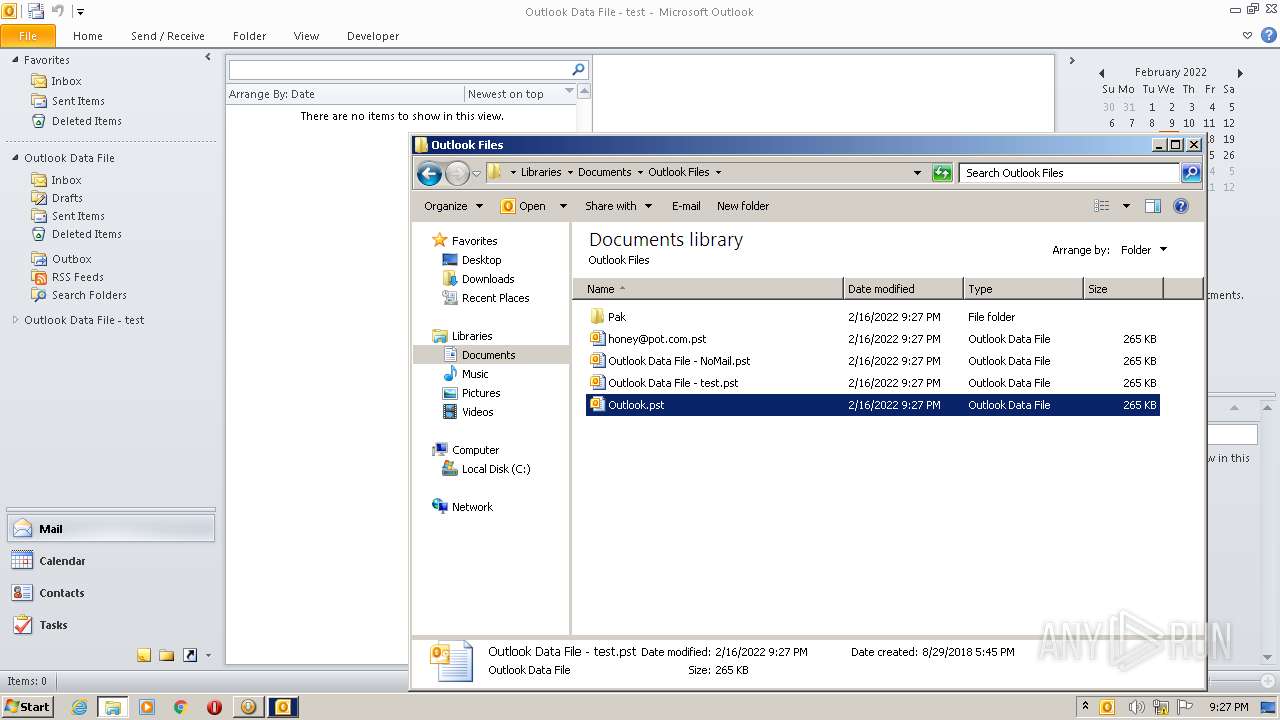This screenshot has height=720, width=1280.
Task: Click the Outlook Help question mark icon
Action: pos(1268,35)
